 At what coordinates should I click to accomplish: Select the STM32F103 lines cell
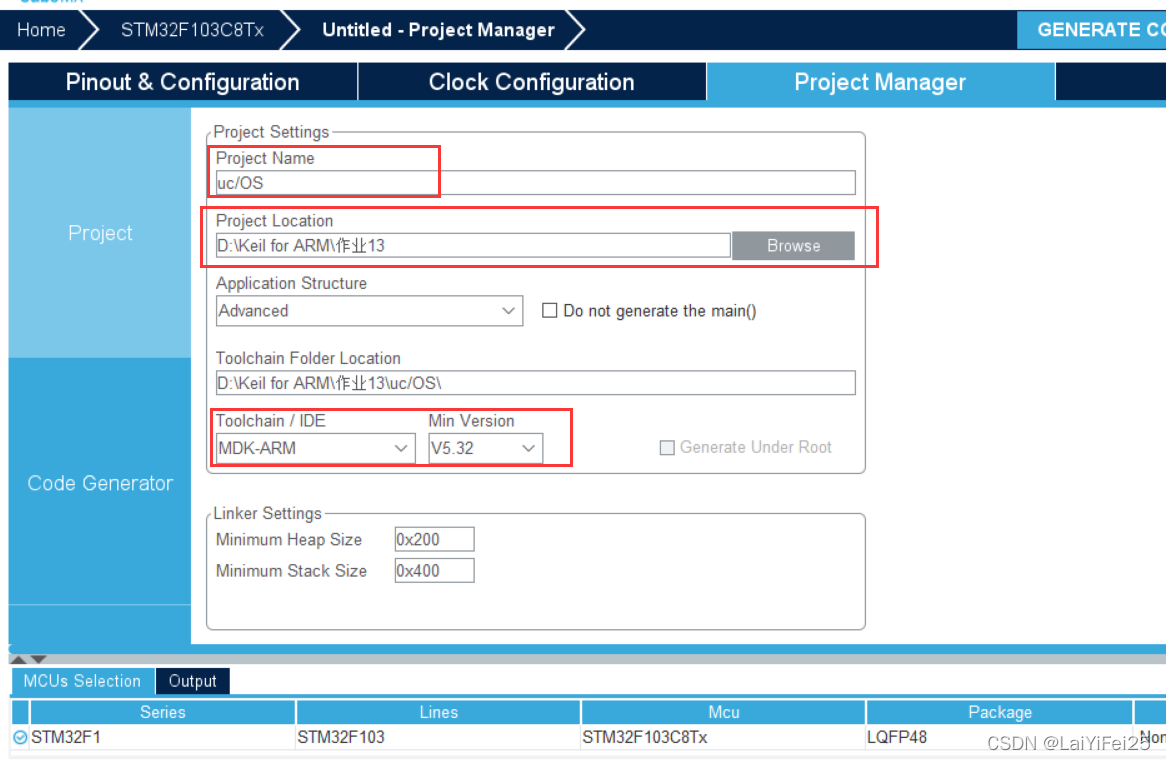tap(438, 737)
